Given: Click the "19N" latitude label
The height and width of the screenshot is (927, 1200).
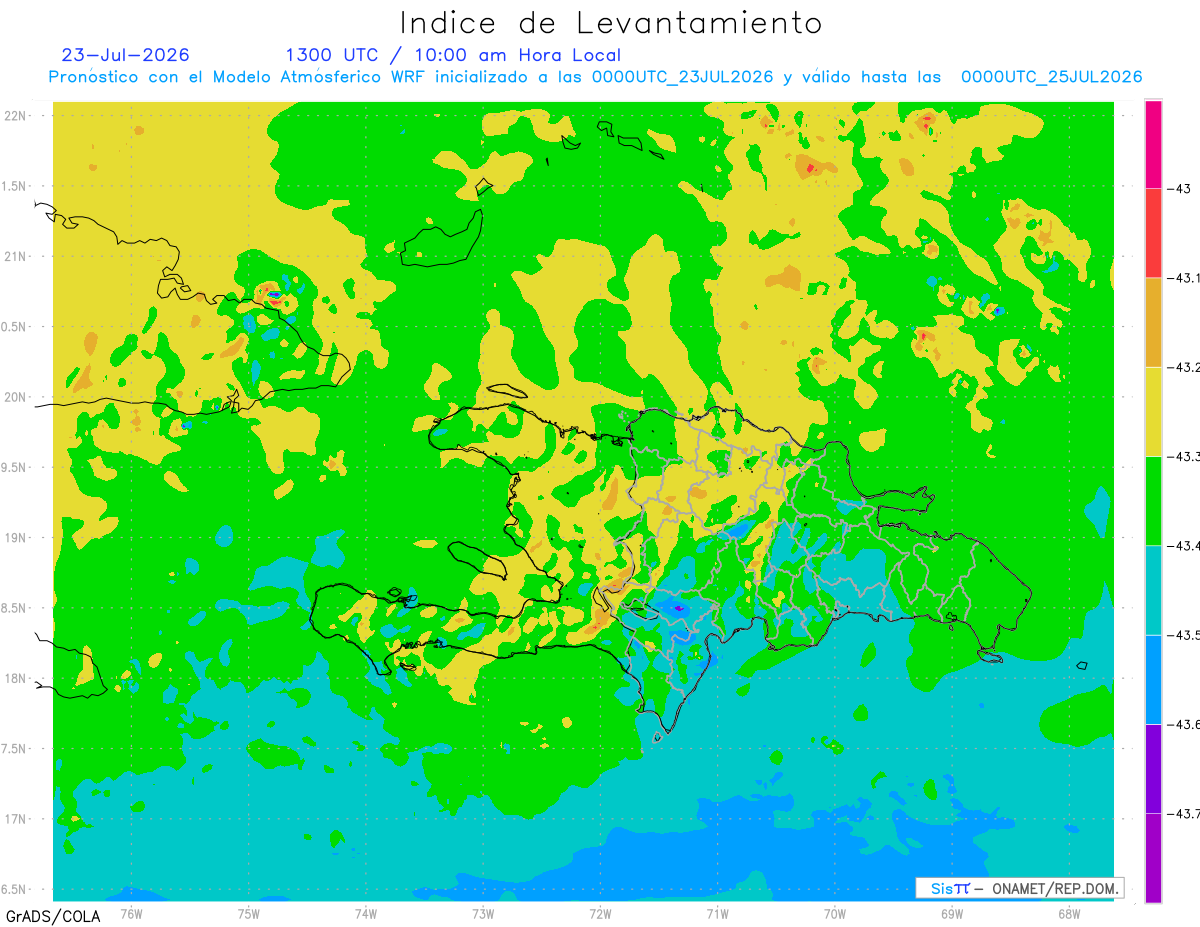Looking at the screenshot, I should click(x=16, y=537).
